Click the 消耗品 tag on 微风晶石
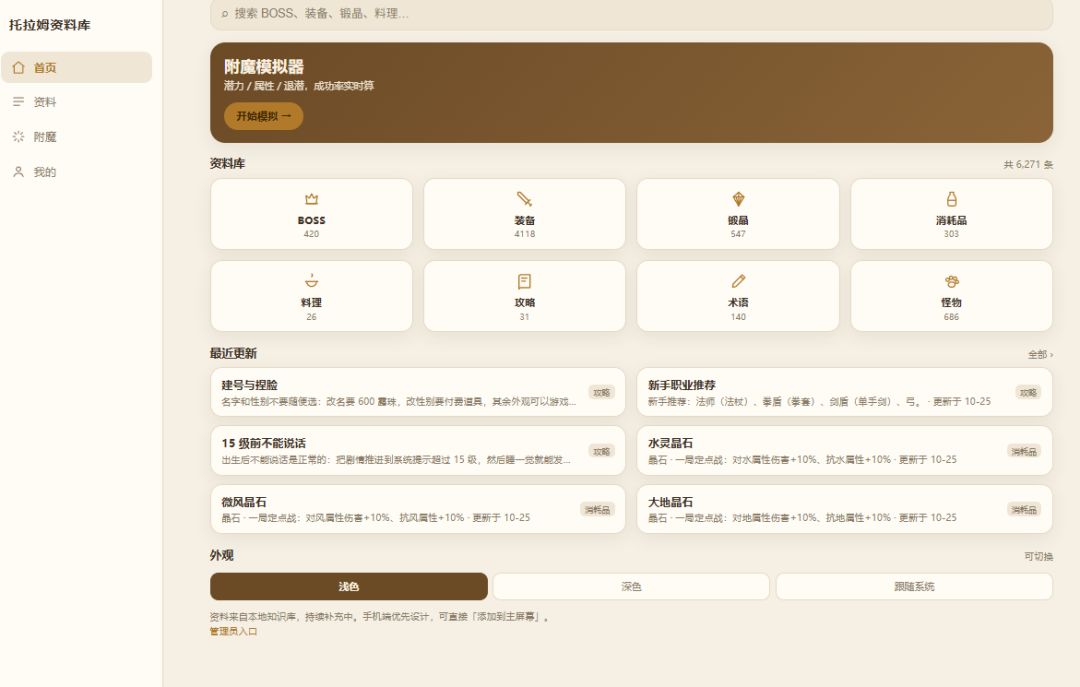The width and height of the screenshot is (1080, 687). 597,510
